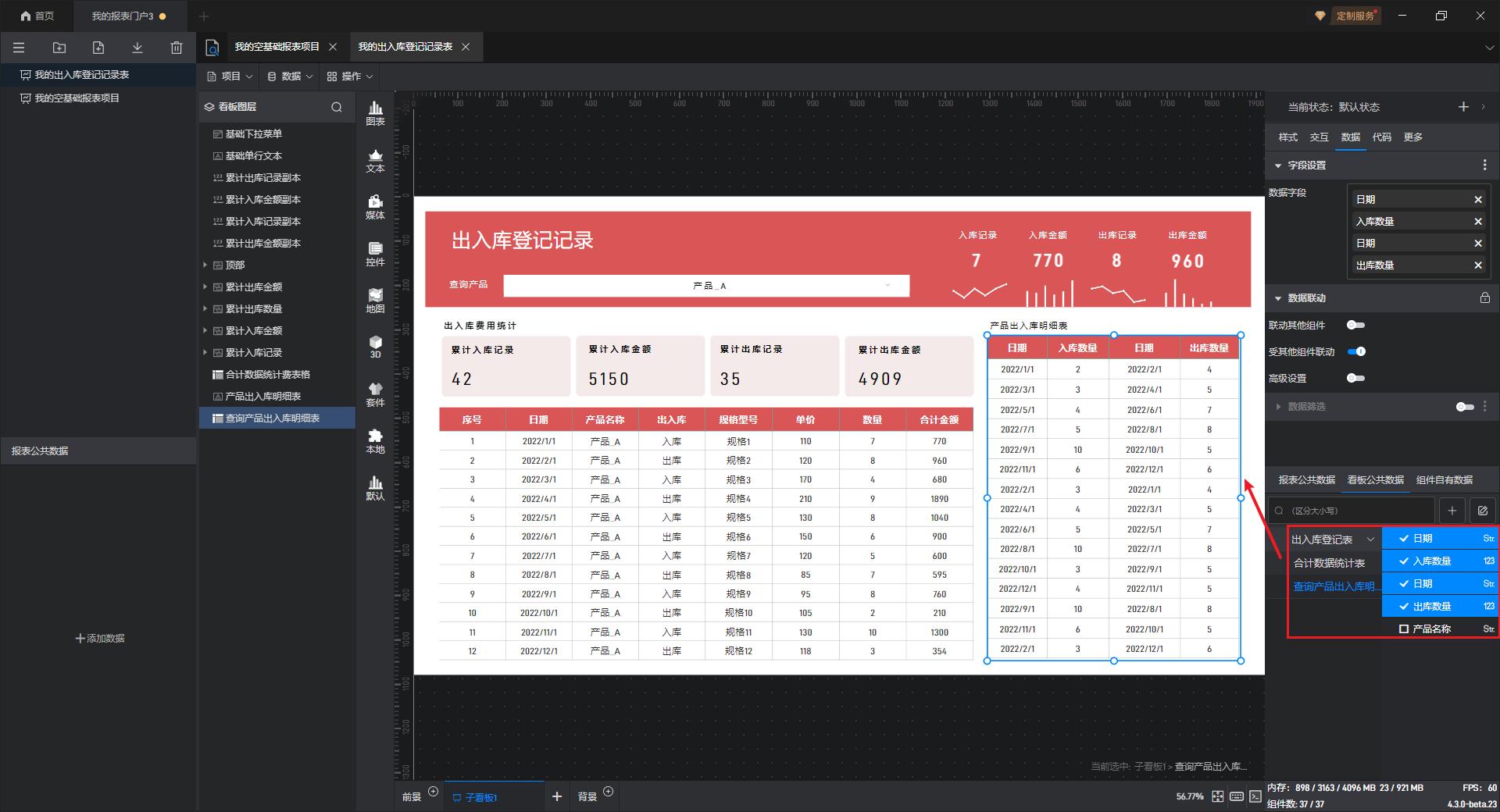Check the 产品名称 field checkbox
This screenshot has width=1500, height=812.
click(x=1404, y=629)
